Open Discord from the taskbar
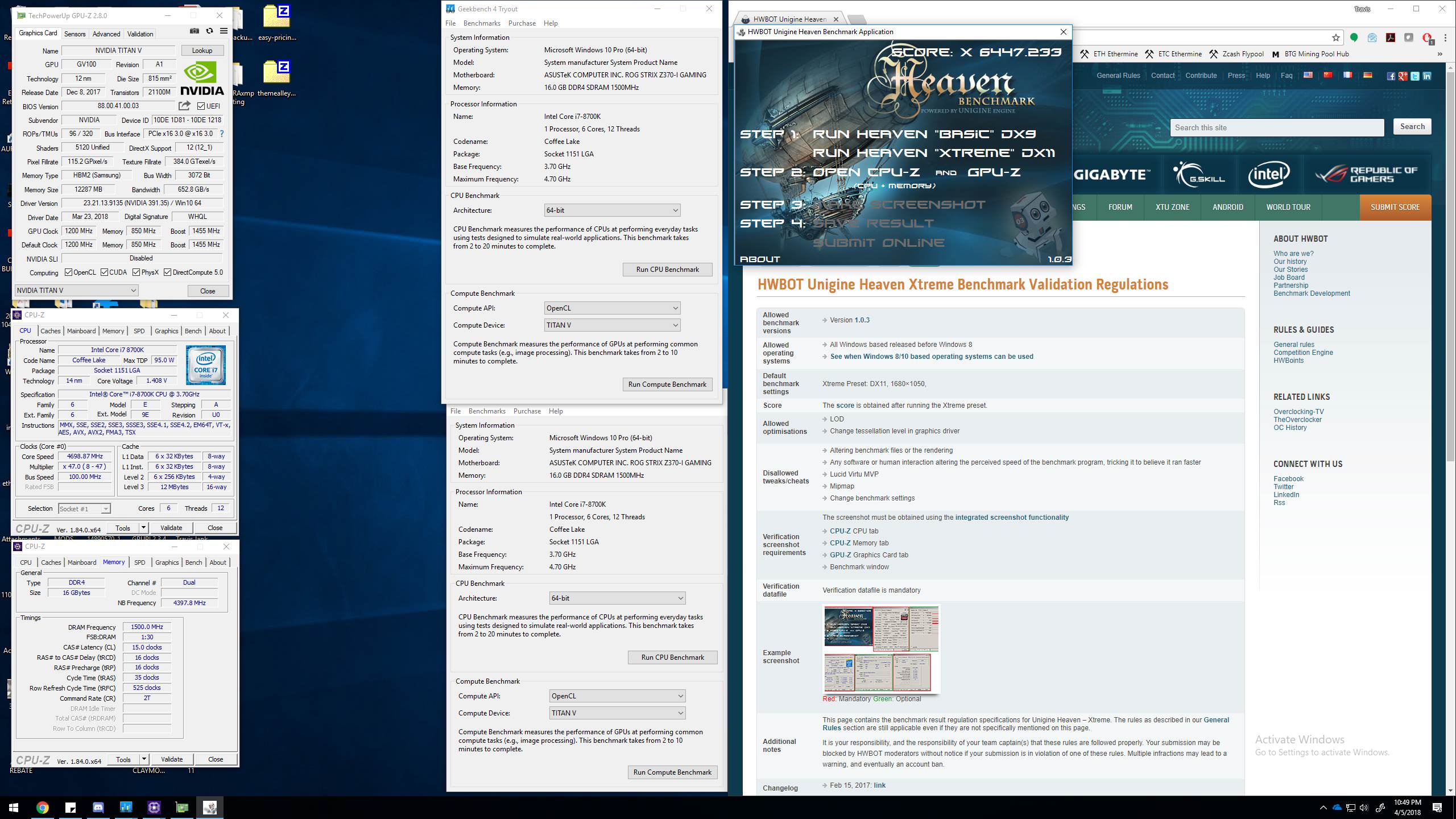Image resolution: width=1456 pixels, height=819 pixels. [98, 807]
